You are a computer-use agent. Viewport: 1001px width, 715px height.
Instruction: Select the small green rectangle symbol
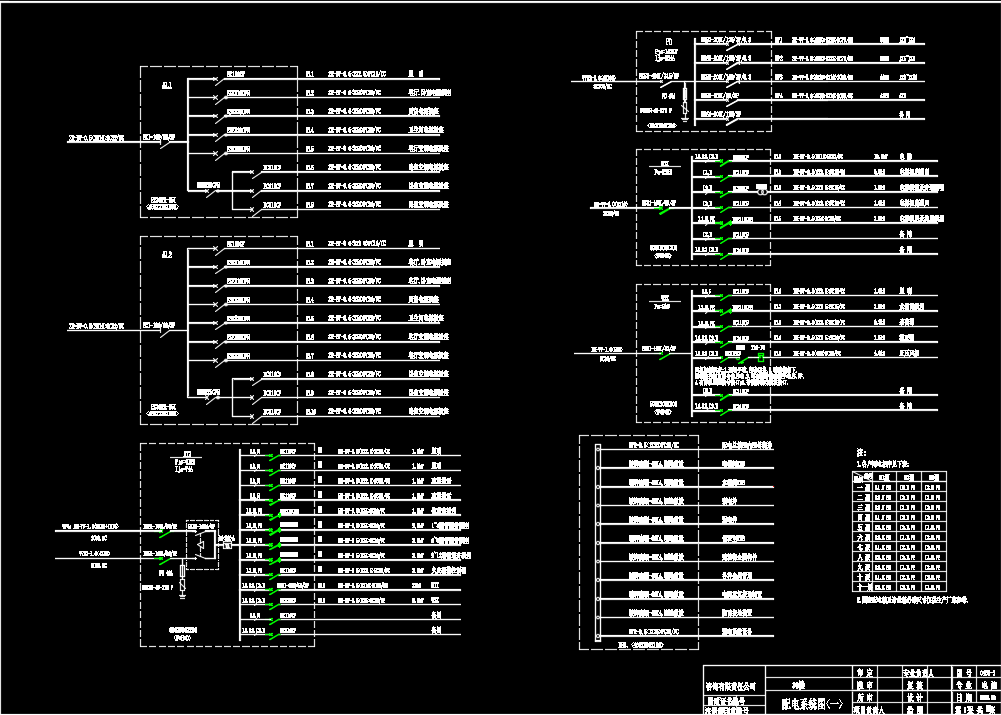pos(760,358)
